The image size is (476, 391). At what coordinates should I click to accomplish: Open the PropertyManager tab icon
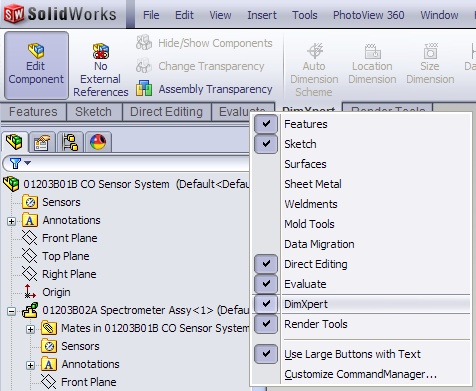click(x=42, y=142)
